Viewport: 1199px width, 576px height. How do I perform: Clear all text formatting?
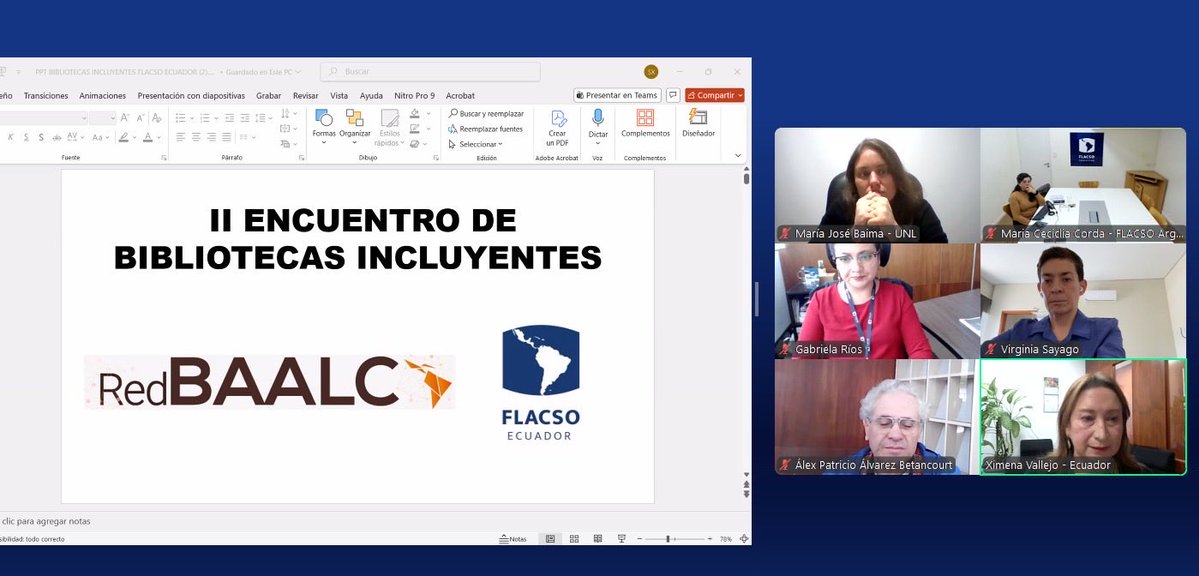(x=157, y=118)
